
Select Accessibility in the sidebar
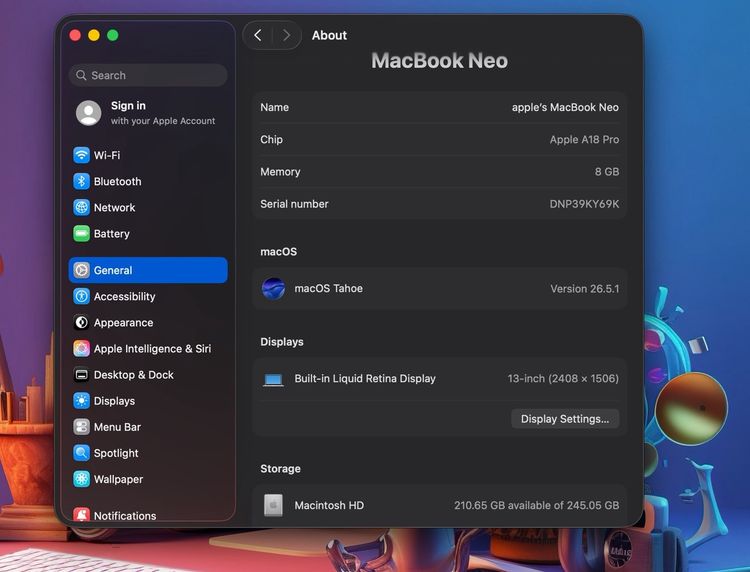148,297
